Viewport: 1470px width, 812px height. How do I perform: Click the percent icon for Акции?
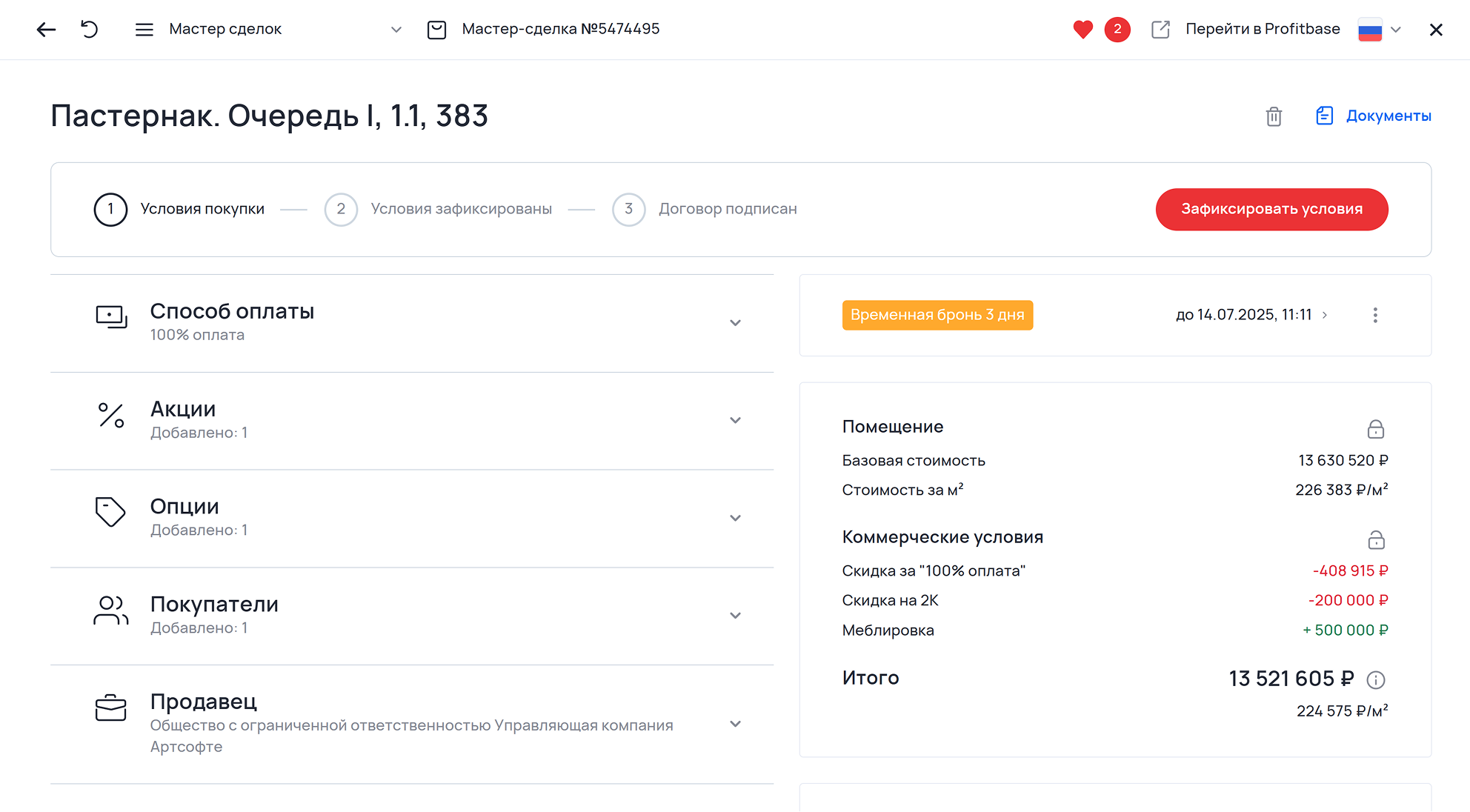(111, 415)
